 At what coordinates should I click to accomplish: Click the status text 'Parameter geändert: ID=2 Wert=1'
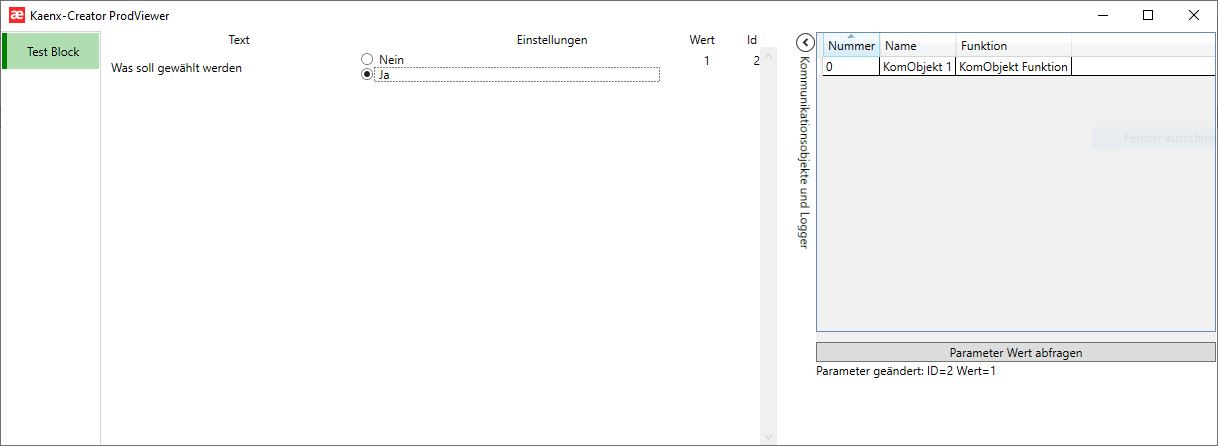pos(906,371)
